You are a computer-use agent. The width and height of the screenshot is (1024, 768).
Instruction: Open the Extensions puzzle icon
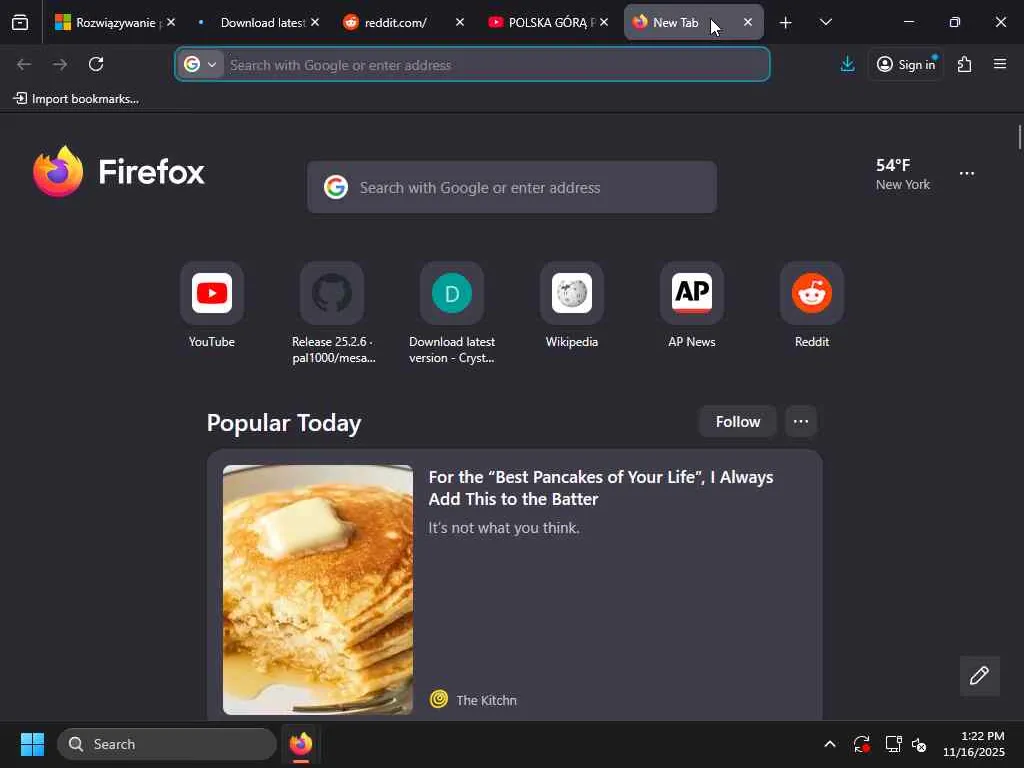click(965, 64)
